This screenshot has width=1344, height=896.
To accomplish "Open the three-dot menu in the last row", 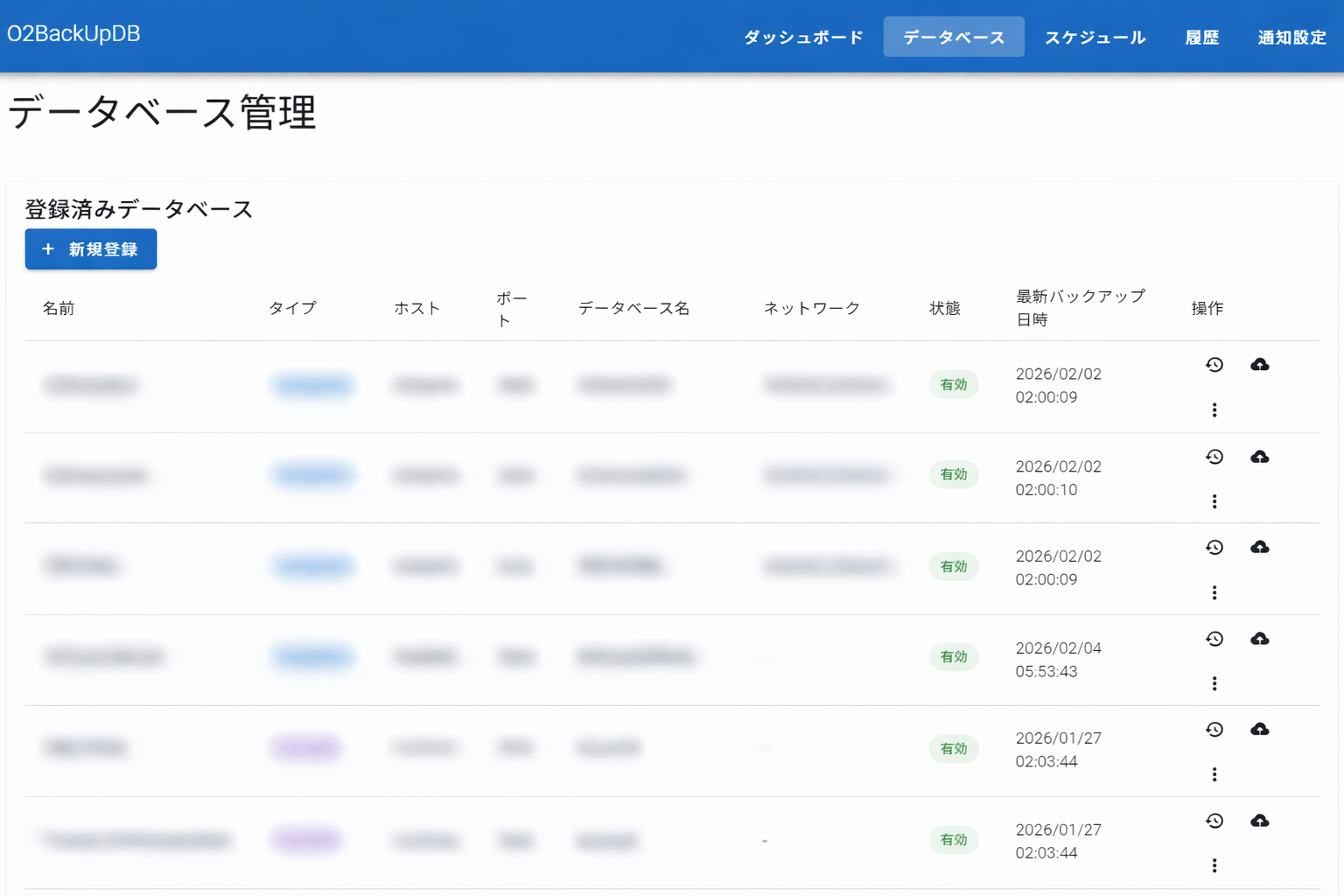I will pyautogui.click(x=1214, y=865).
